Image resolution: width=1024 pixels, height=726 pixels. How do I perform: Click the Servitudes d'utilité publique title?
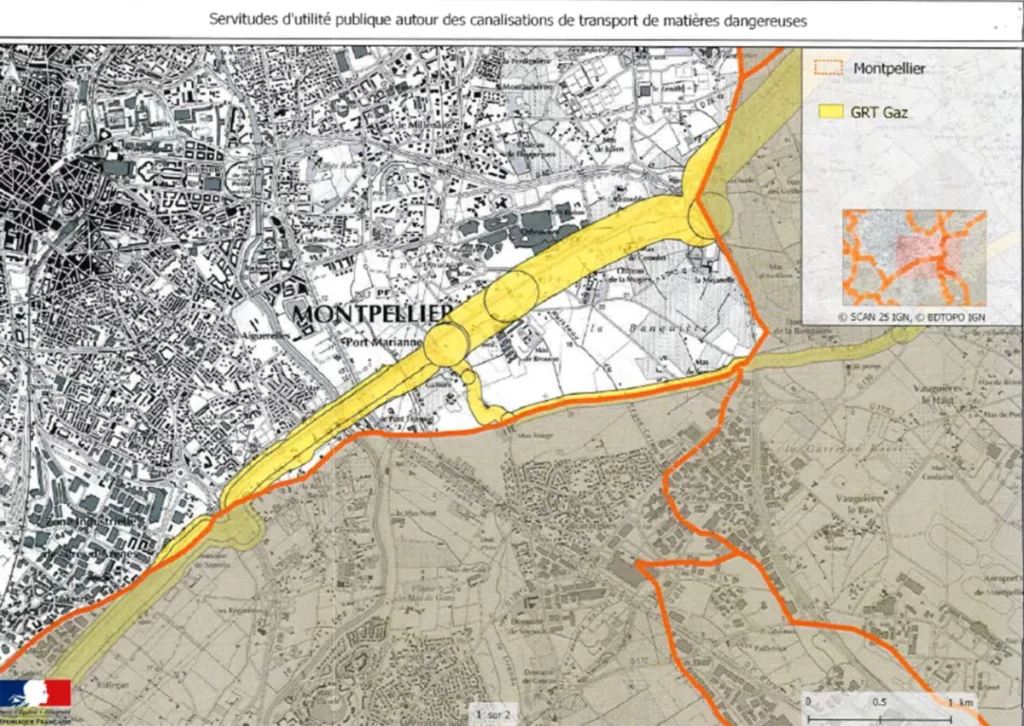tap(508, 20)
